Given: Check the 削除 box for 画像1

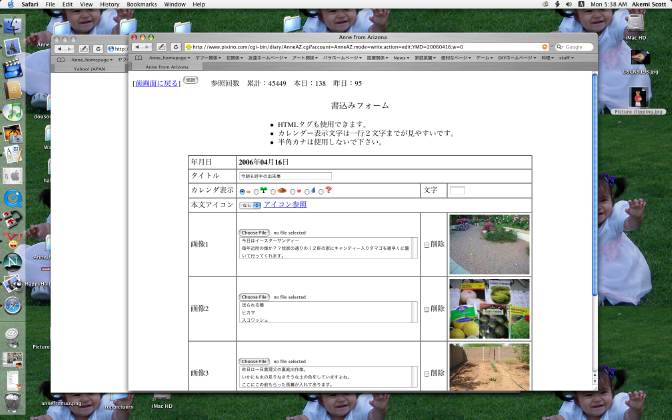Looking at the screenshot, I should [426, 245].
